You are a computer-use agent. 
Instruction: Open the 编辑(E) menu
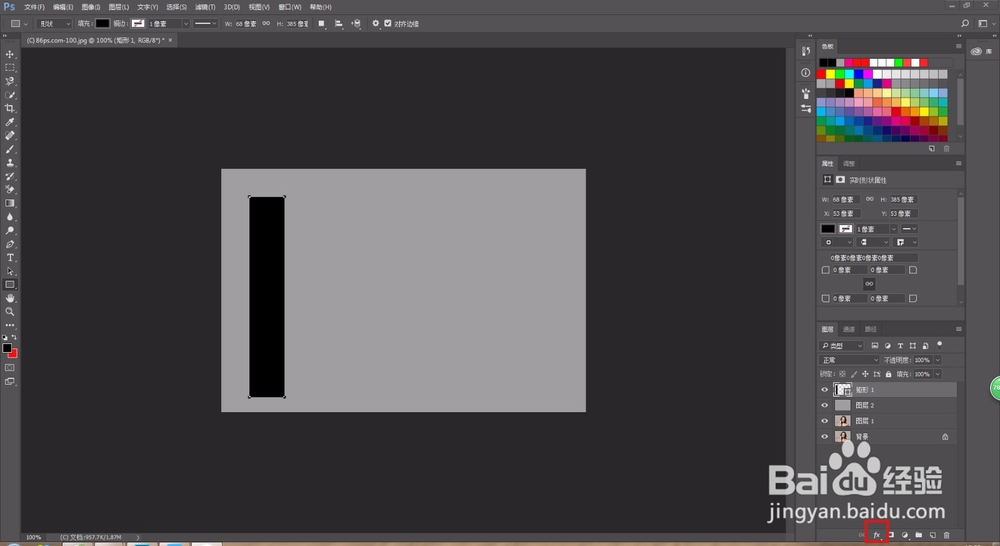coord(63,7)
